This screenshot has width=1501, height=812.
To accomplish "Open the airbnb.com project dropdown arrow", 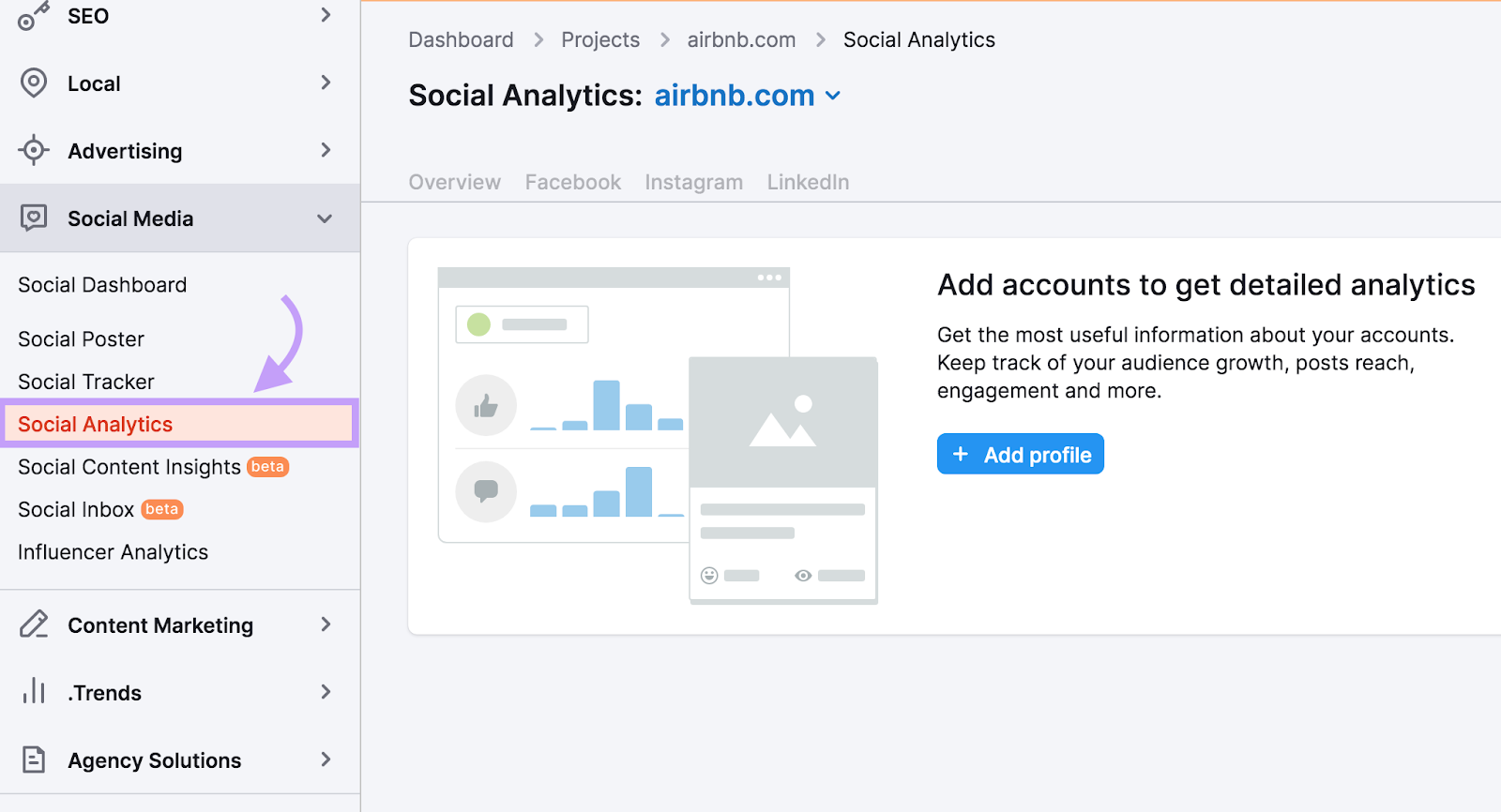I will [833, 96].
